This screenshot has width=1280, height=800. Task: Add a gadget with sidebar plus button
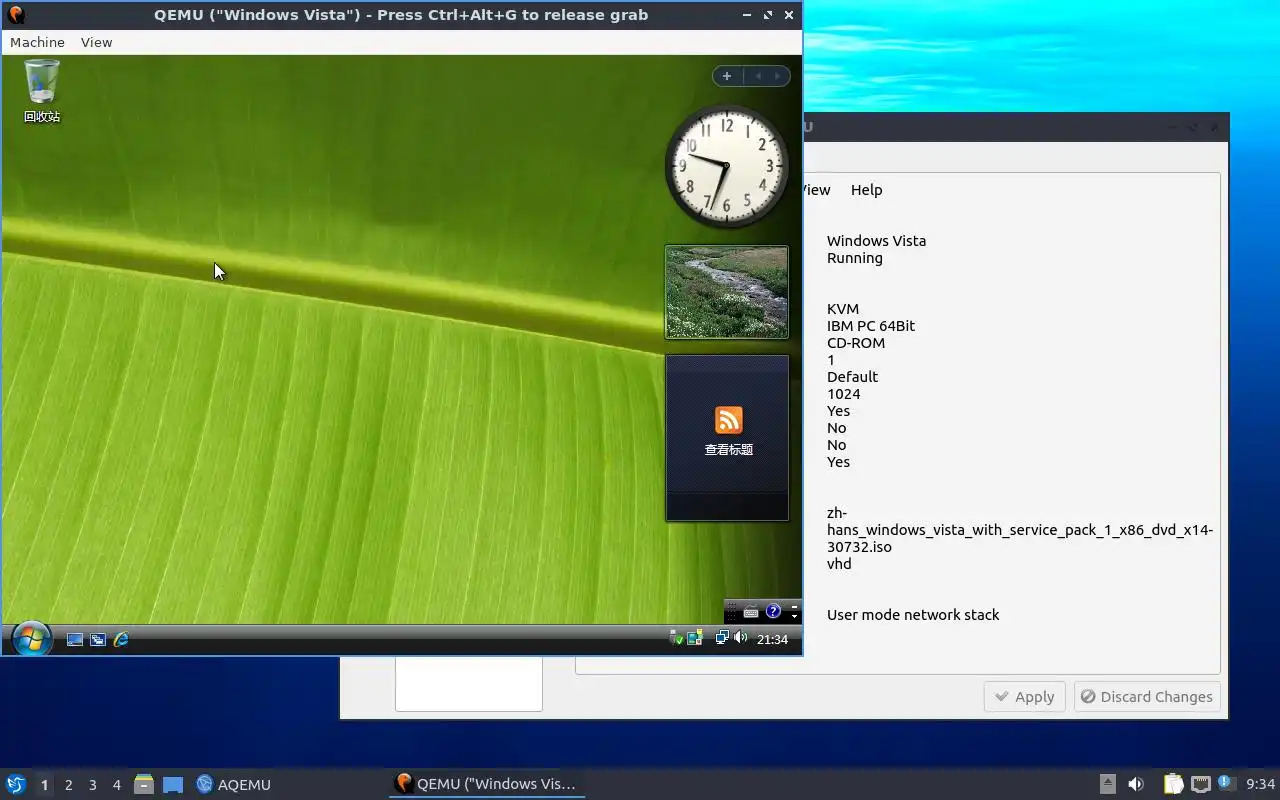727,76
